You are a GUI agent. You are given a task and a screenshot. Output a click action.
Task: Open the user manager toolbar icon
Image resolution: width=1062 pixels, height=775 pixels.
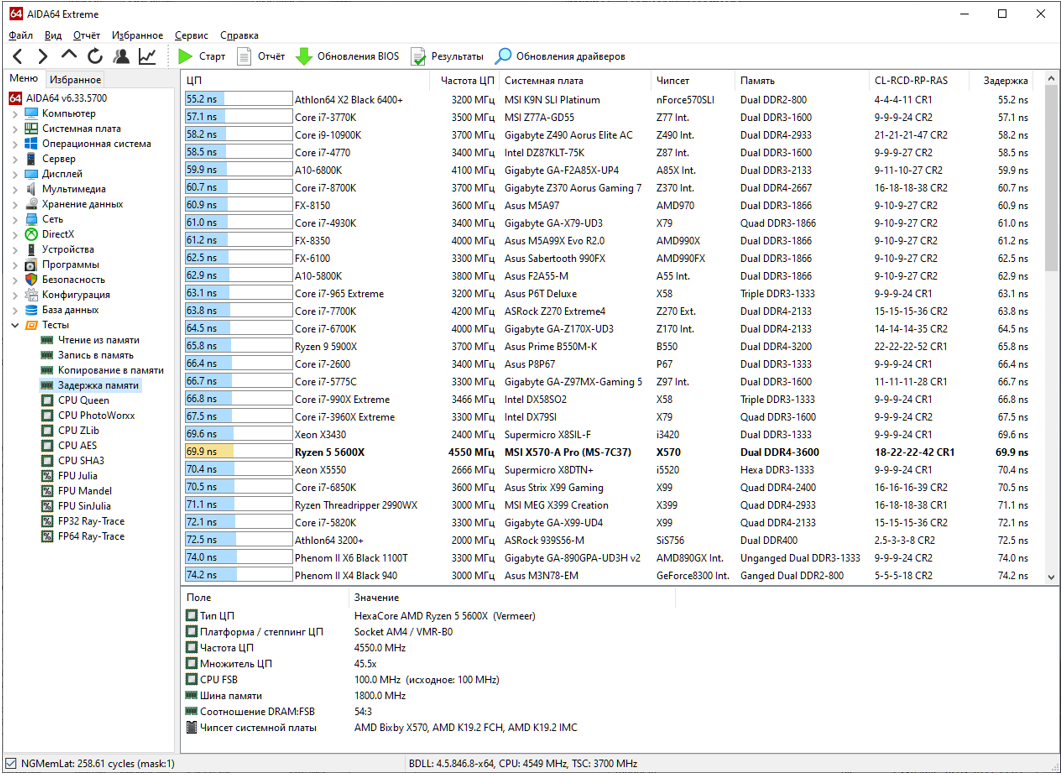pos(121,56)
